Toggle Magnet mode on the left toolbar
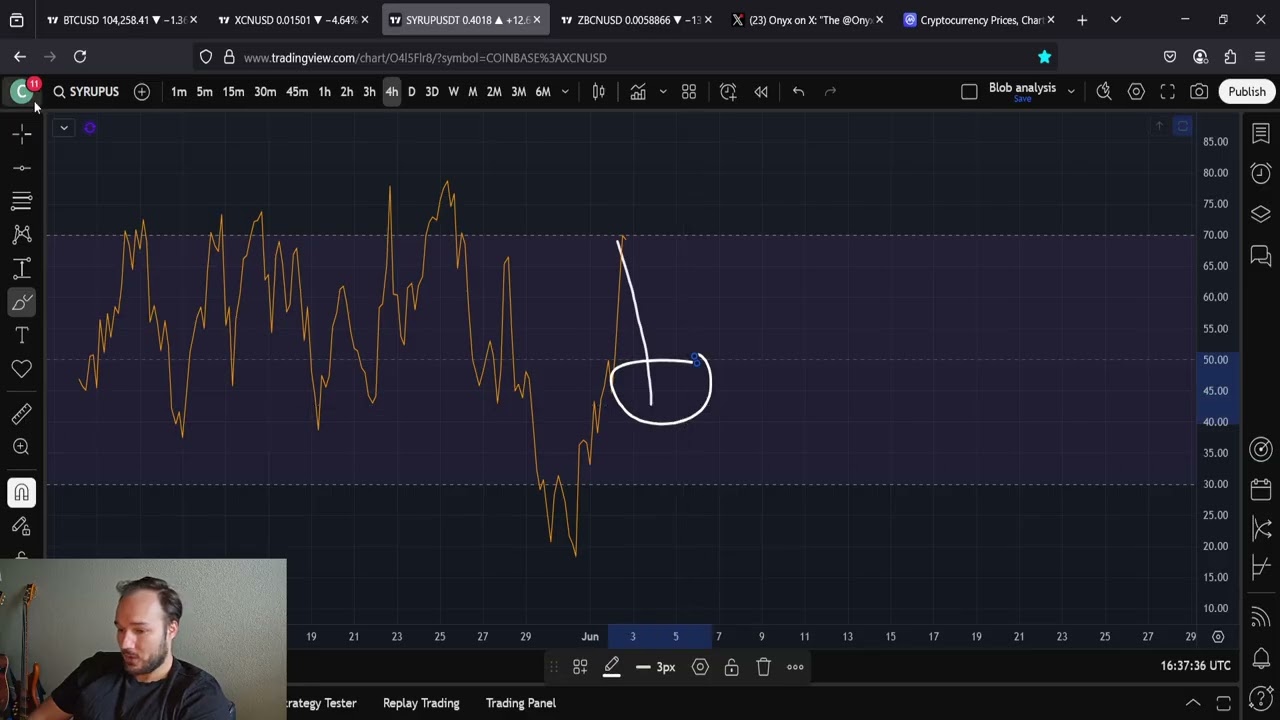This screenshot has height=720, width=1280. (x=22, y=492)
